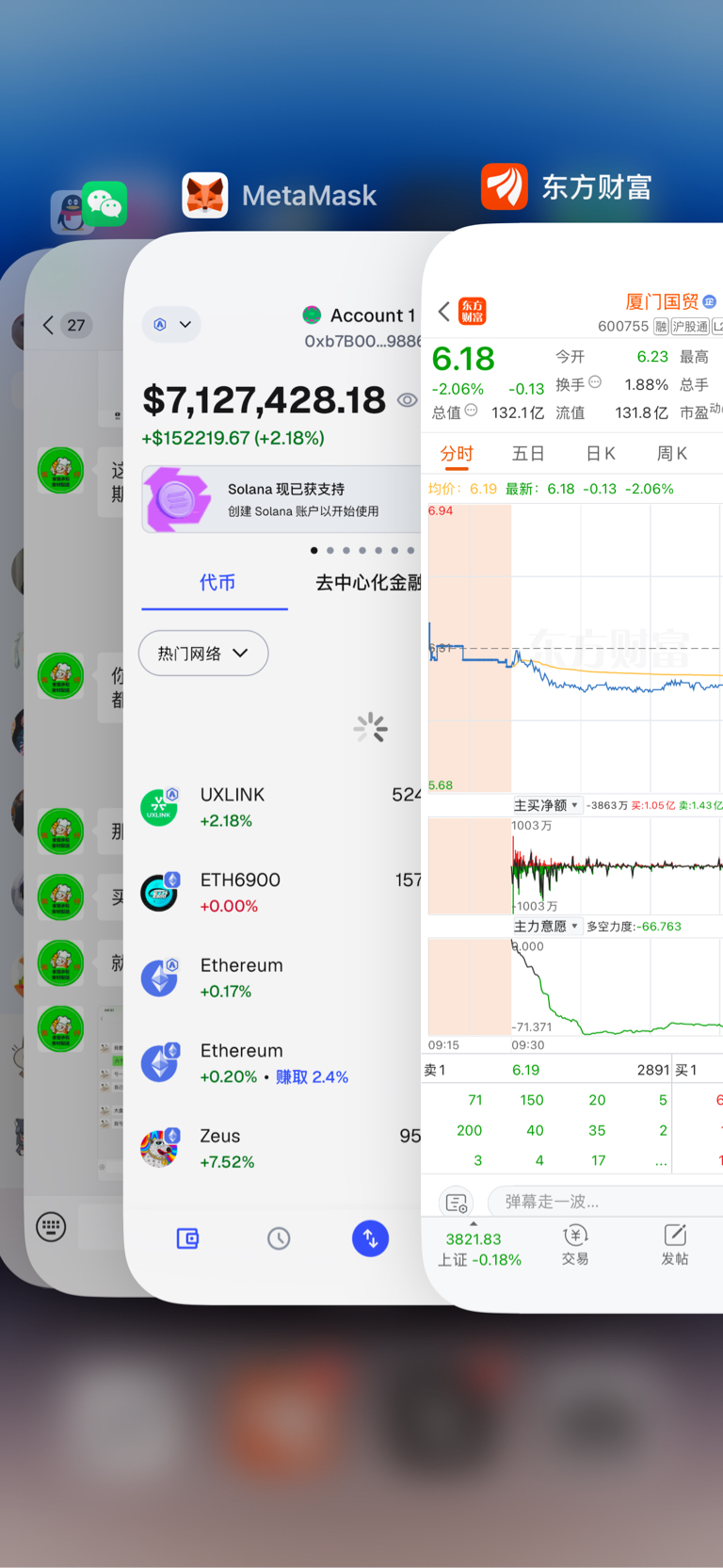Tap the 融 margin tag under stock name
This screenshot has width=723, height=1568.
tap(661, 327)
